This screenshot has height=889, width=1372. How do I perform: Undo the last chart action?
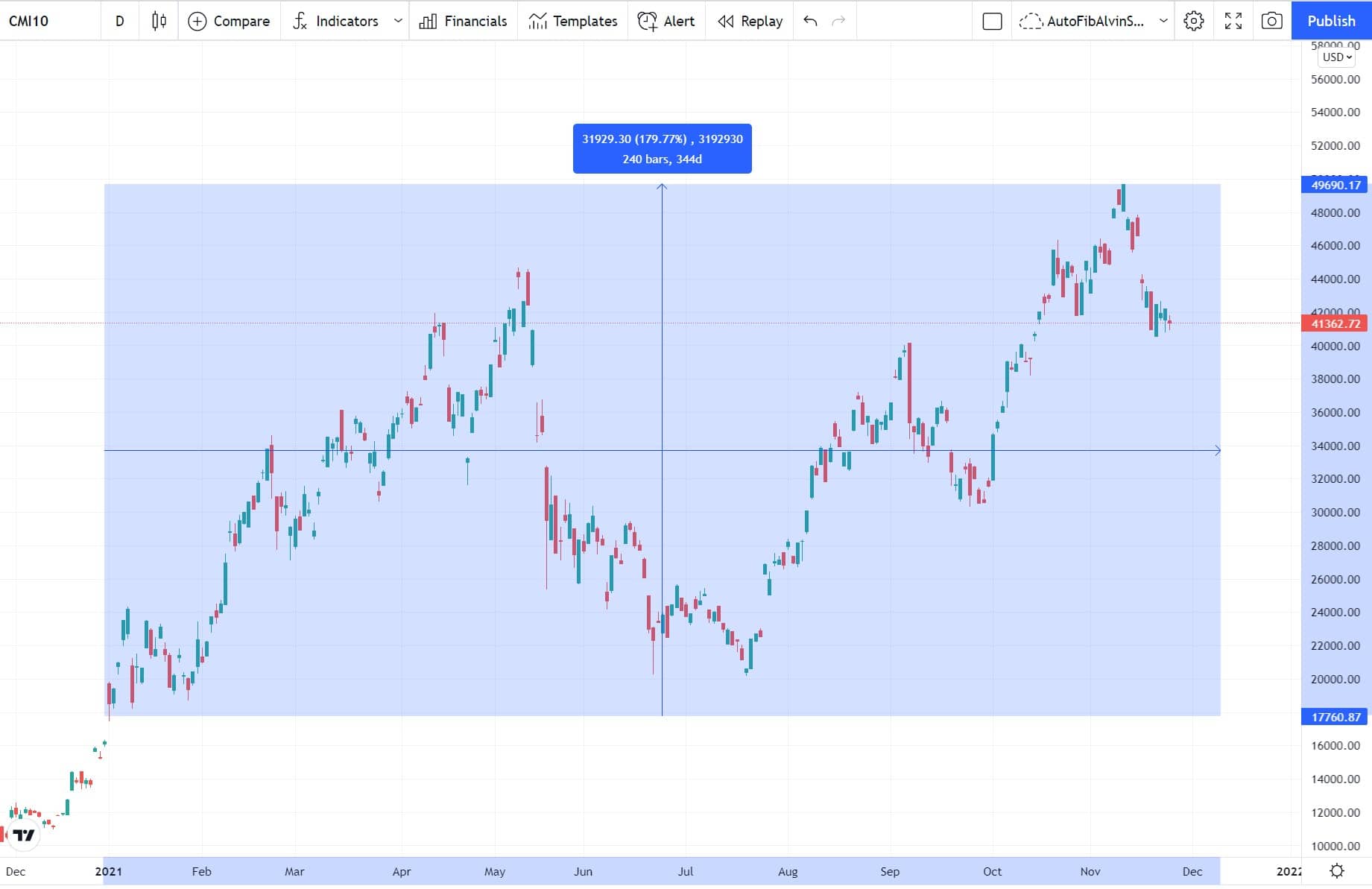[811, 21]
